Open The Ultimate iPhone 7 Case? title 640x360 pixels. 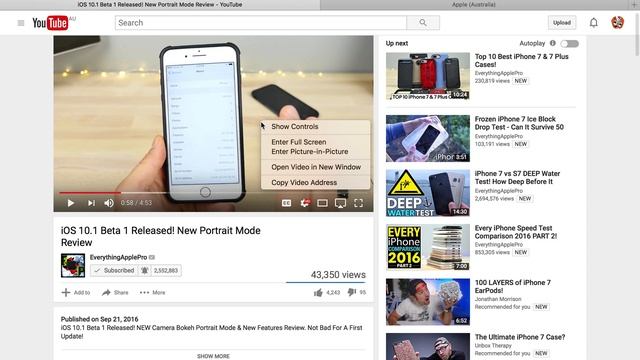coord(520,337)
